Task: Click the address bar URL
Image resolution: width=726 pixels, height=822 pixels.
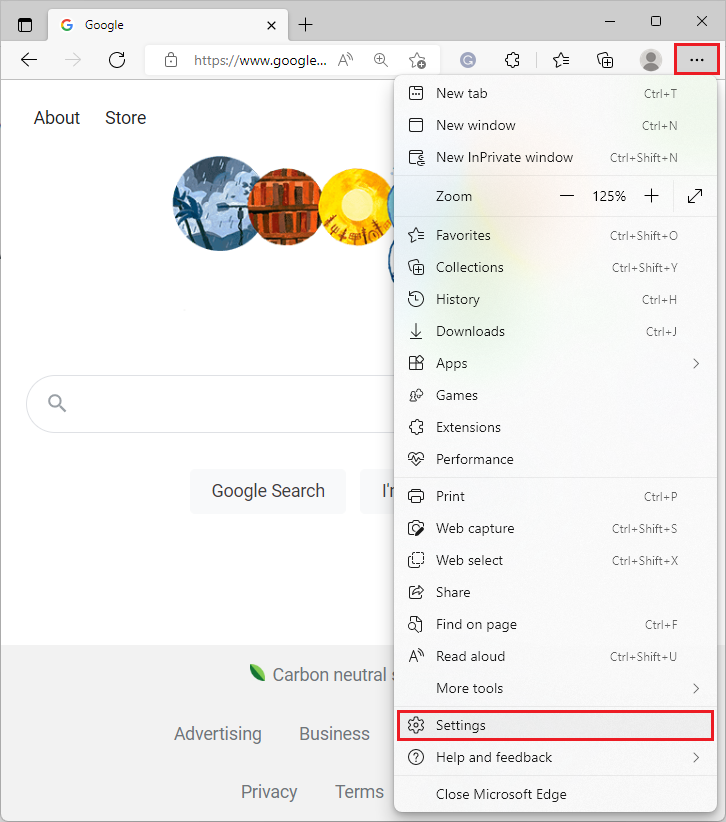Action: [x=260, y=60]
